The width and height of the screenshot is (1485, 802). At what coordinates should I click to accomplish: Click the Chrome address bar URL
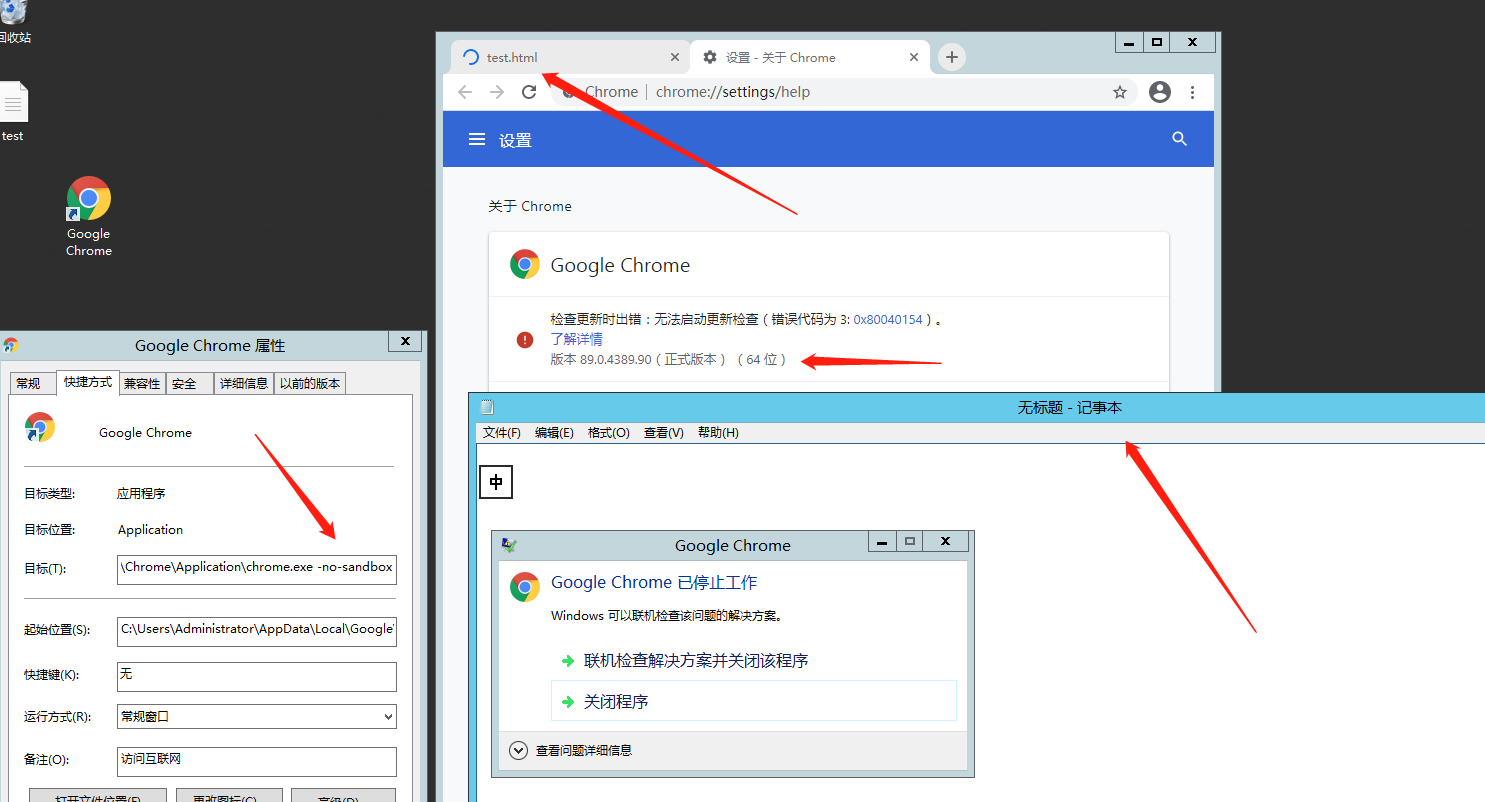pos(733,92)
